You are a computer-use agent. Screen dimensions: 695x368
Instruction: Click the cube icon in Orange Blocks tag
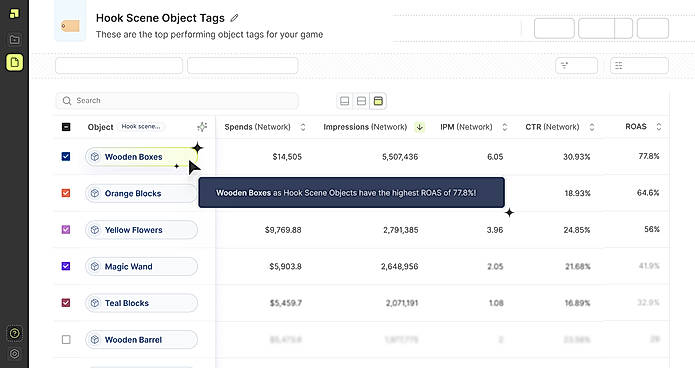pyautogui.click(x=95, y=193)
